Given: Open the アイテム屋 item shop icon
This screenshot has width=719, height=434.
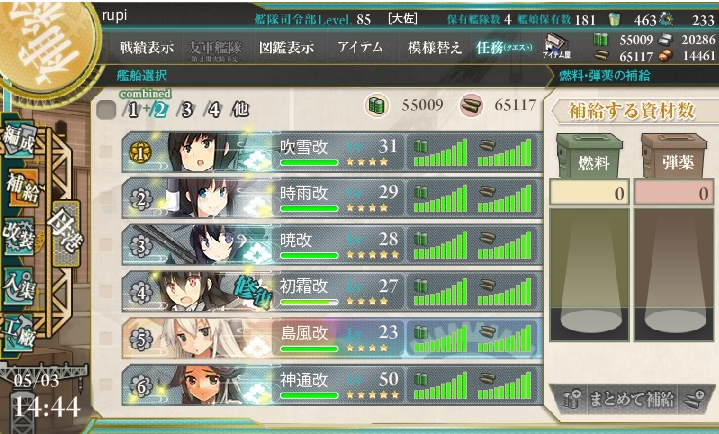Looking at the screenshot, I should tap(557, 46).
